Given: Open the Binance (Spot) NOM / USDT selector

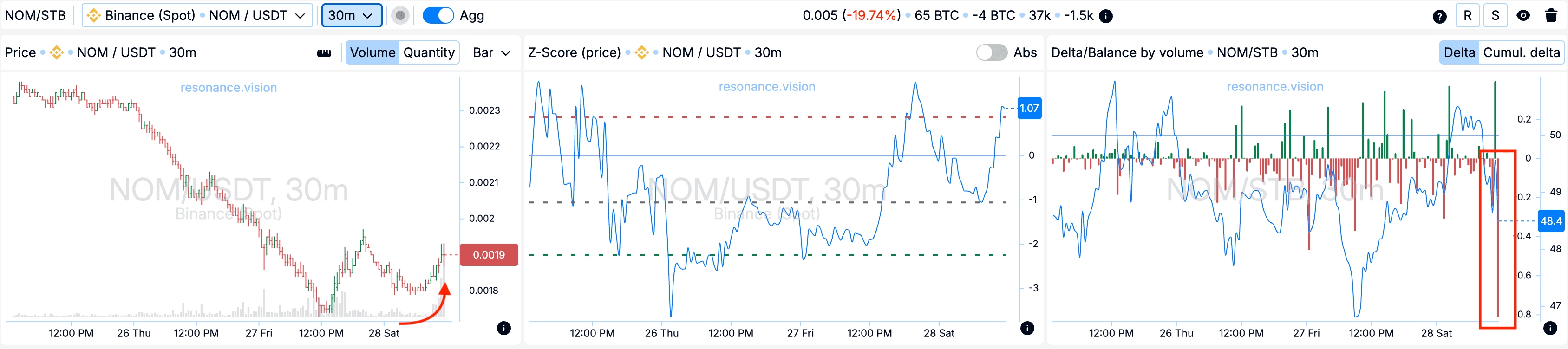Looking at the screenshot, I should (x=196, y=16).
